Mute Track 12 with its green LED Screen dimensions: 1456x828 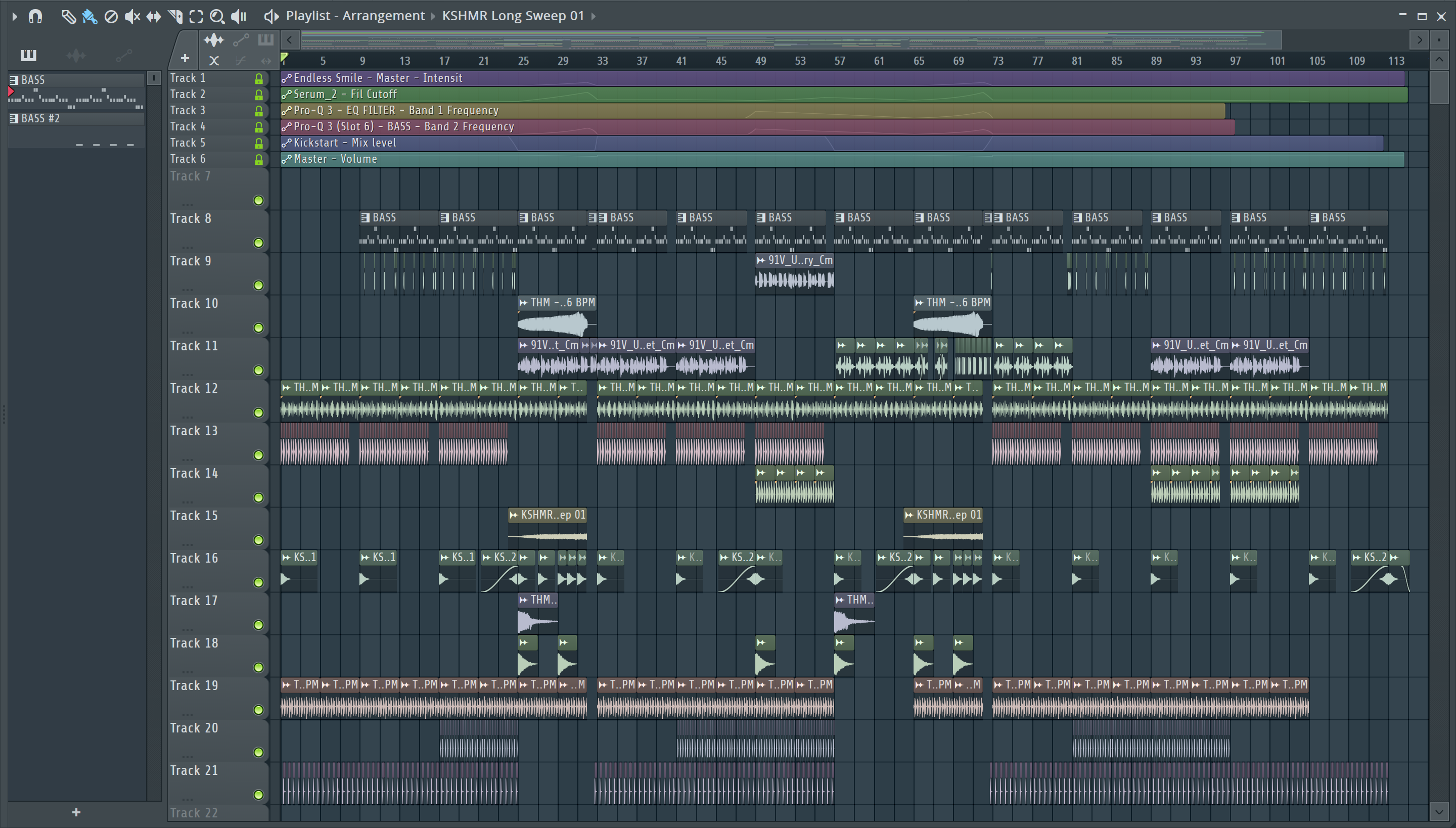tap(258, 413)
